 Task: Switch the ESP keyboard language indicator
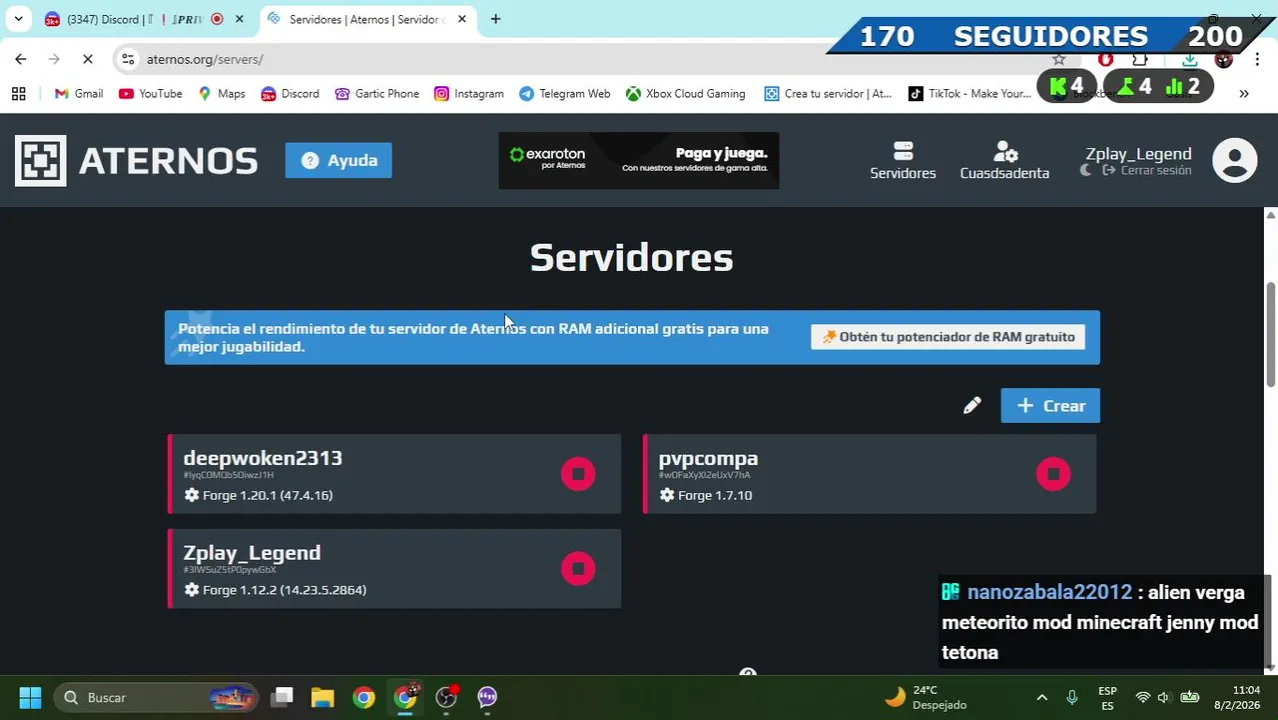click(1107, 697)
